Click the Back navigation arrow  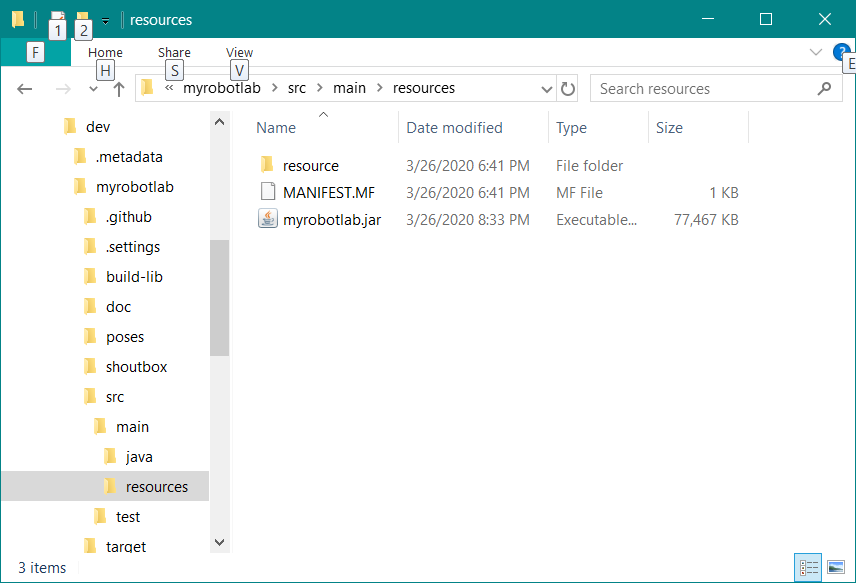coord(25,89)
